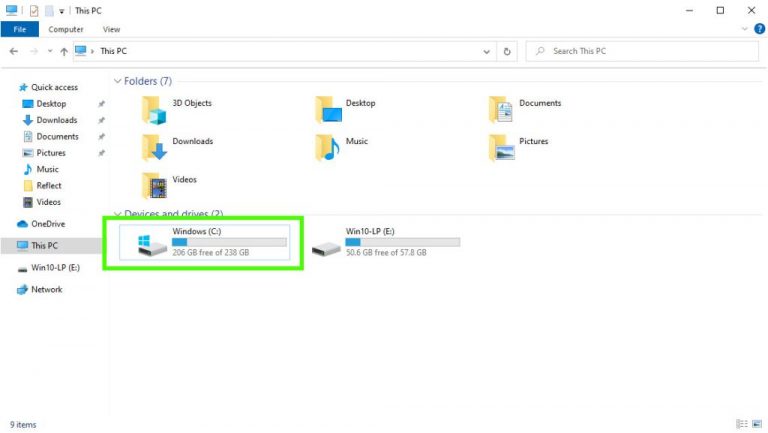
Task: Click the Music folder icon
Action: click(x=328, y=147)
